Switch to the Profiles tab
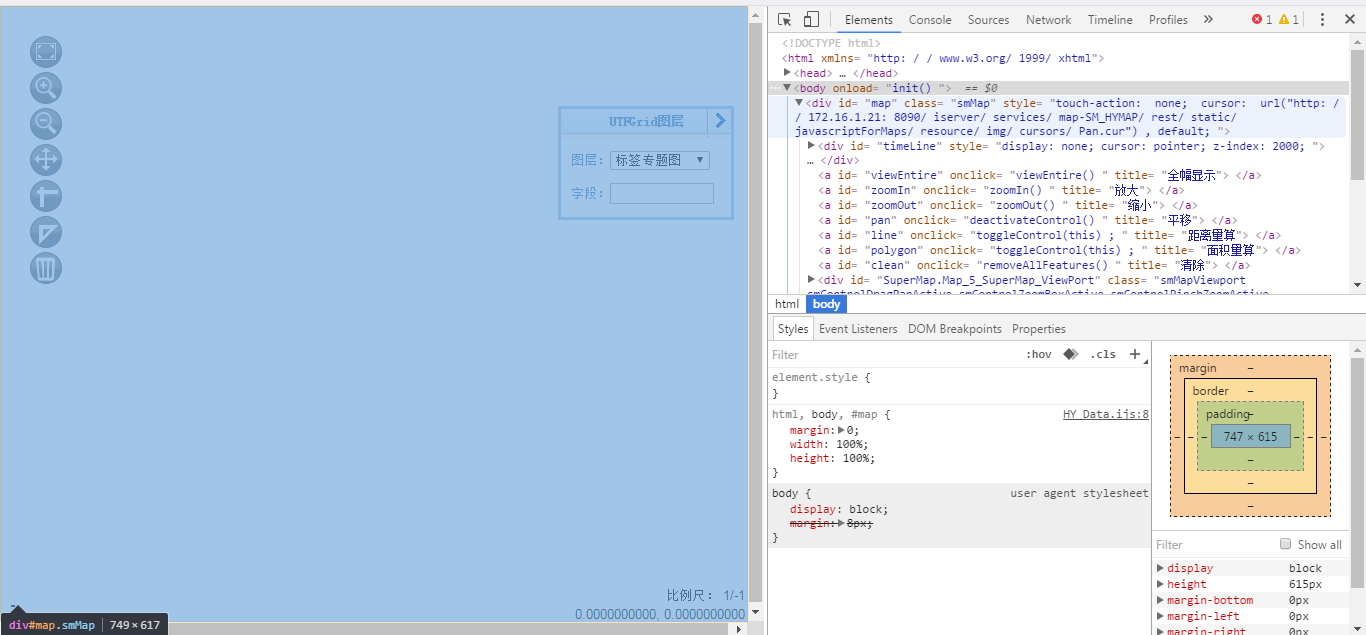The image size is (1366, 635). (x=1168, y=20)
